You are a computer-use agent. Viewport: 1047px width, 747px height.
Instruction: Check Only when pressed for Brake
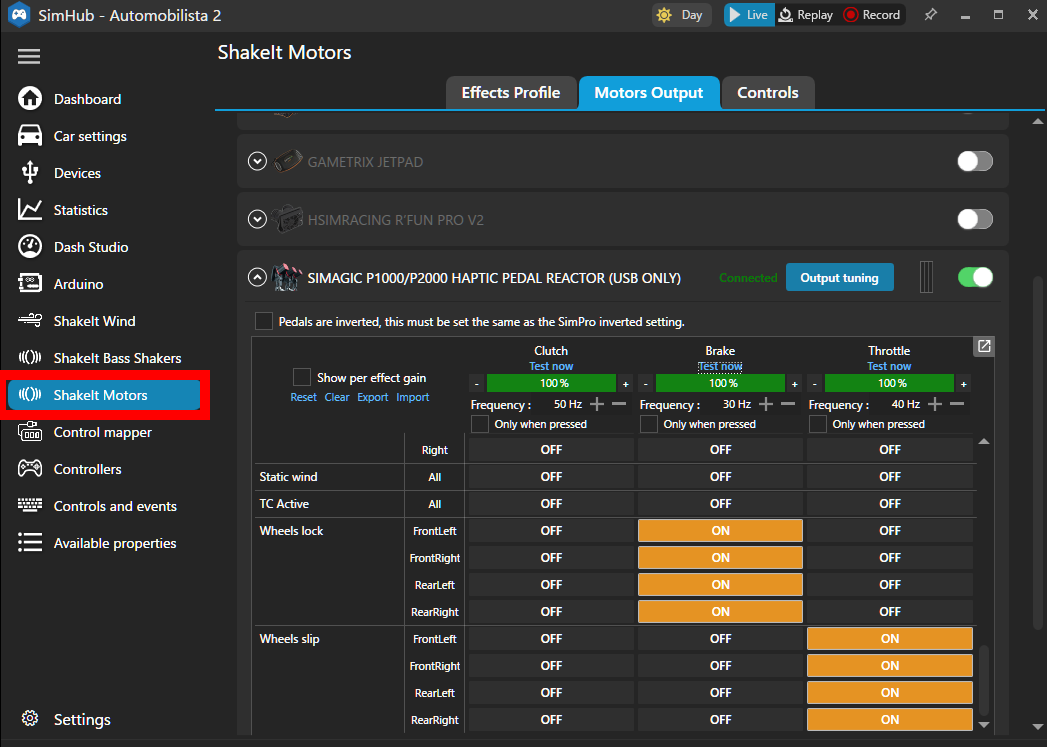(648, 424)
